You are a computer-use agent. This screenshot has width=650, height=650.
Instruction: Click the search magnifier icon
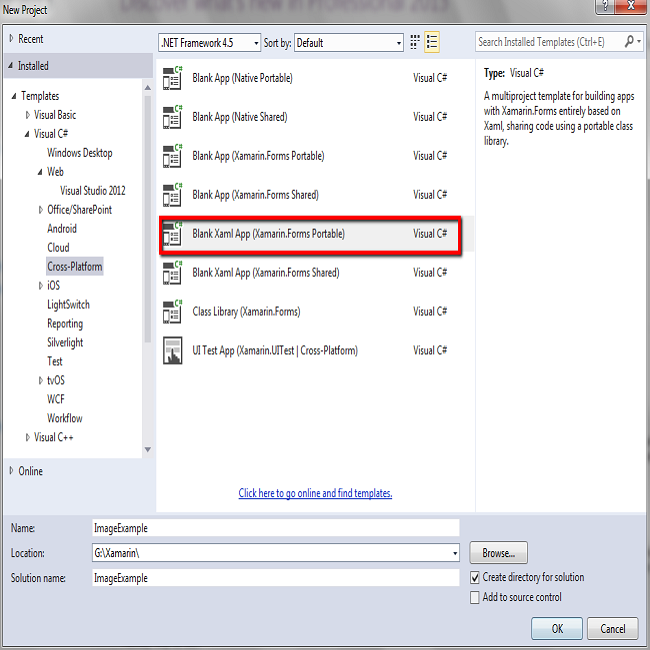[x=629, y=41]
